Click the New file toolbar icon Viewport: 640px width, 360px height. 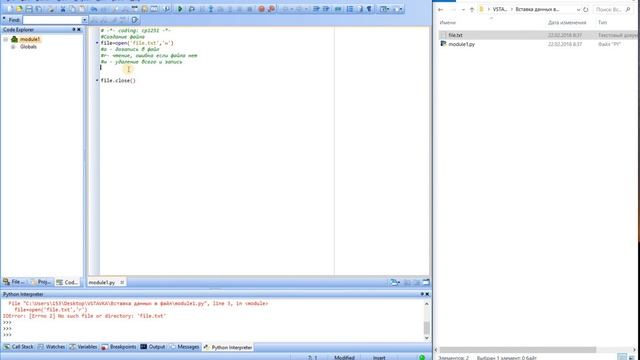coord(9,9)
